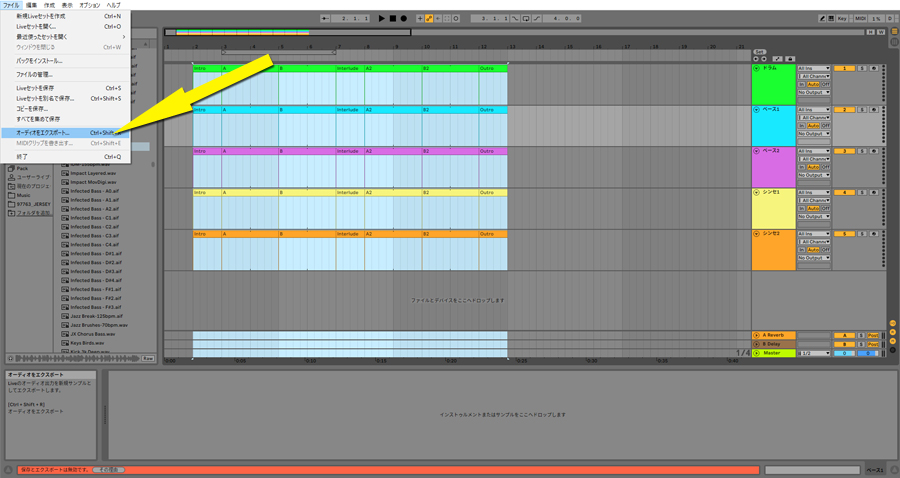Click the MIDI Arrangement Overdub plus icon
900x478 pixels.
(x=420, y=18)
